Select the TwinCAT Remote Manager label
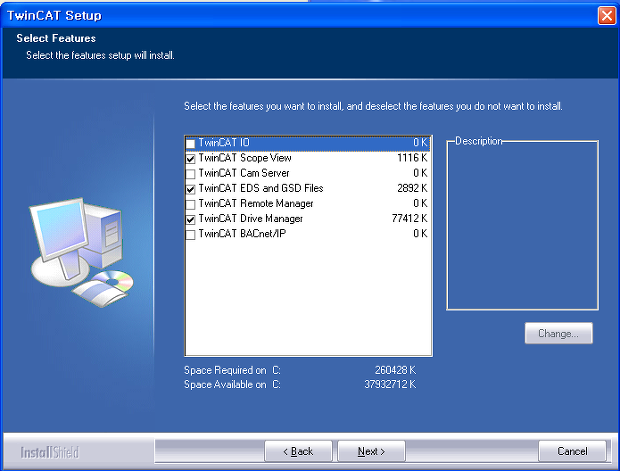This screenshot has width=620, height=471. click(x=256, y=203)
